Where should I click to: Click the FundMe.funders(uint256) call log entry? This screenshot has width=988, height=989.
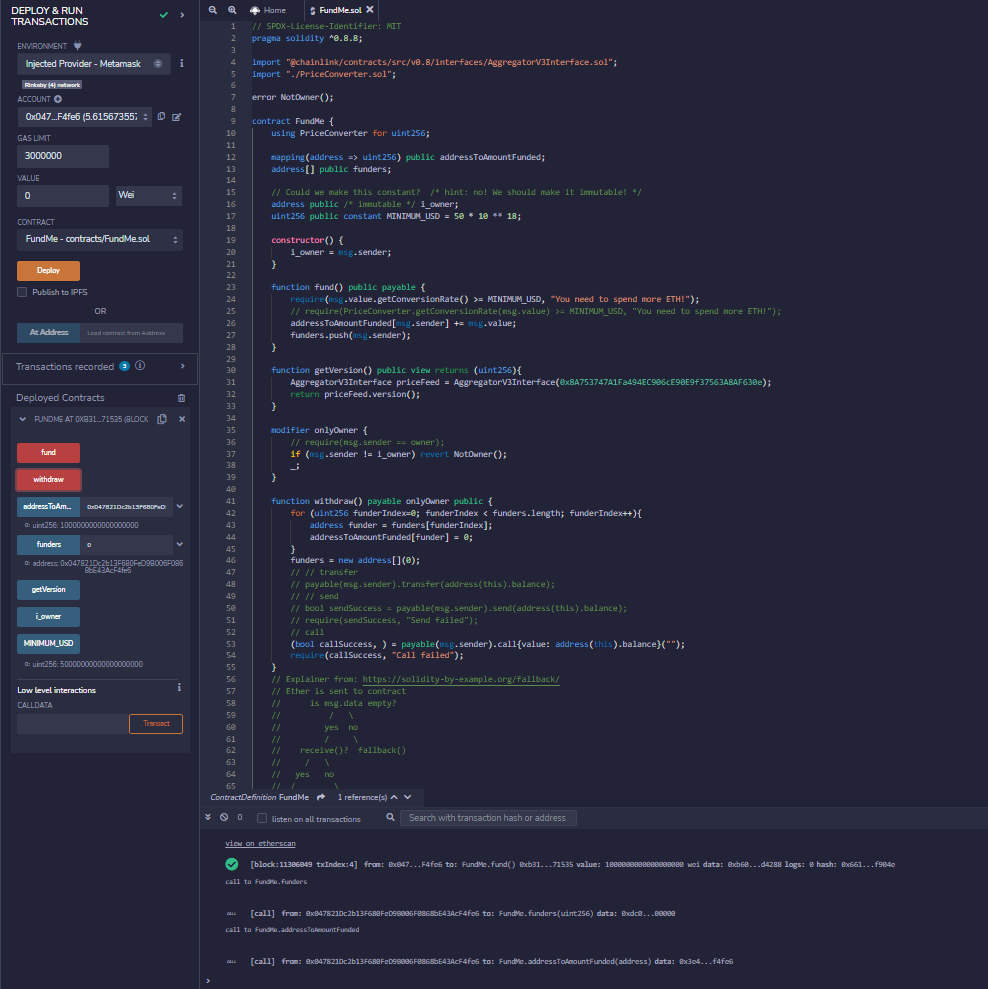pyautogui.click(x=462, y=913)
